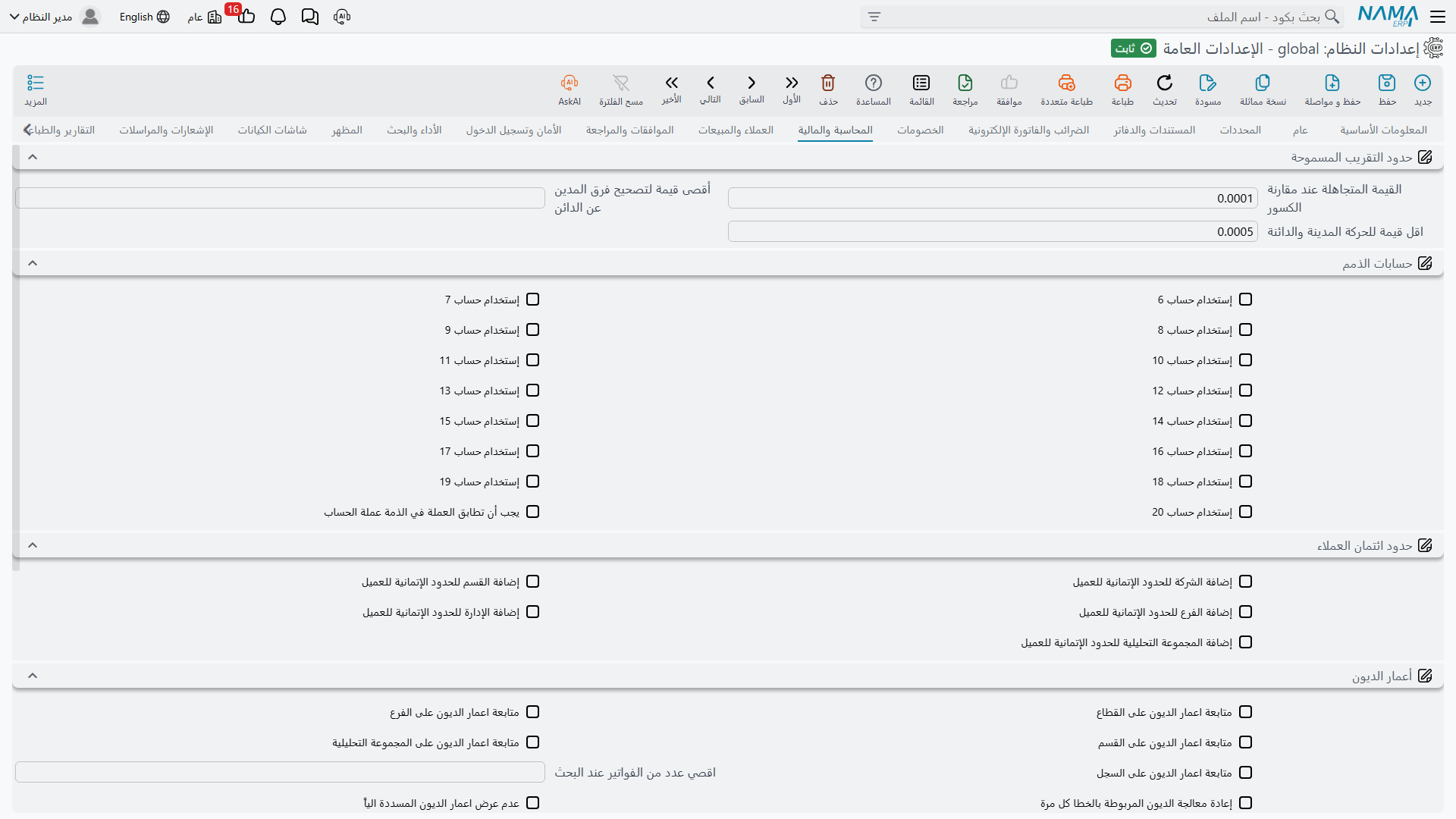Switch to شاشات الكيانات tab

pos(272,130)
